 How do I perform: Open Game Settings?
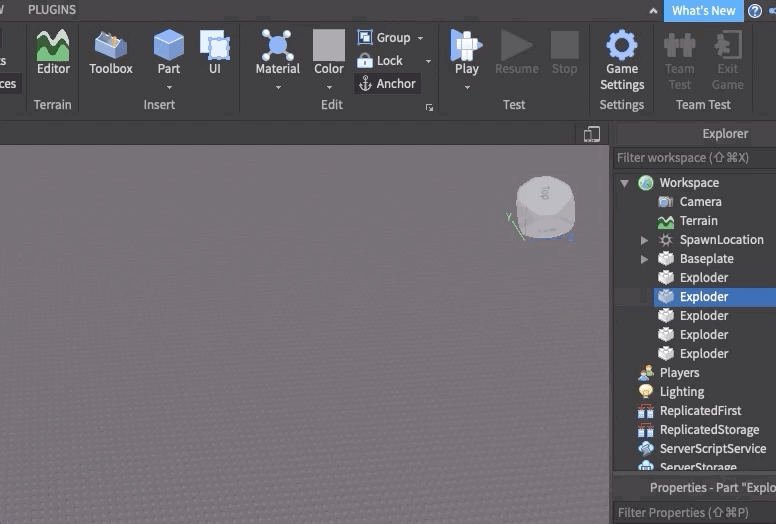pyautogui.click(x=622, y=60)
